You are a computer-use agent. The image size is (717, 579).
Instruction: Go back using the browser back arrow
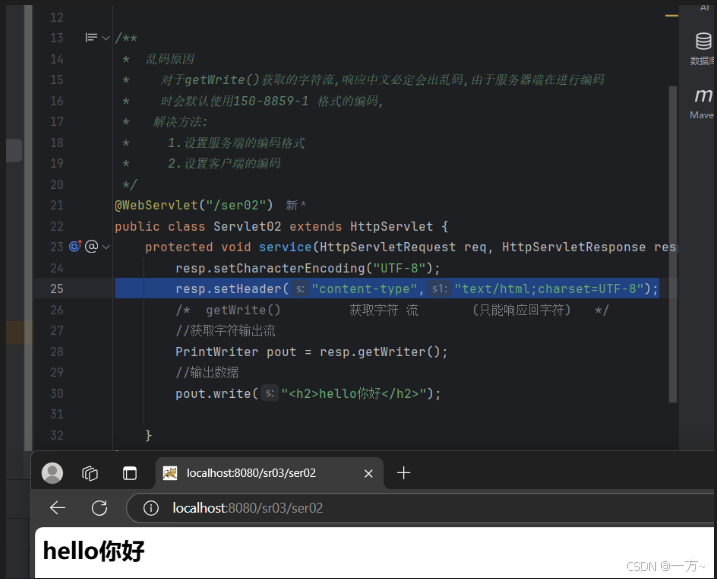pos(57,508)
